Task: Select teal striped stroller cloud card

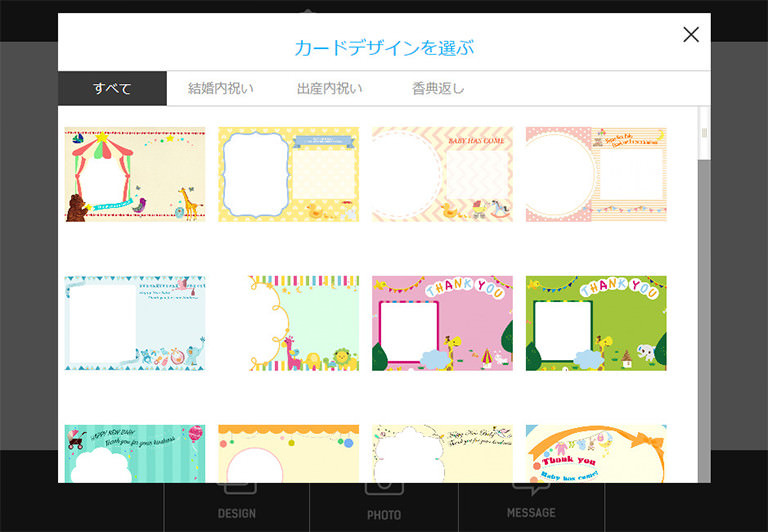Action: (x=135, y=454)
